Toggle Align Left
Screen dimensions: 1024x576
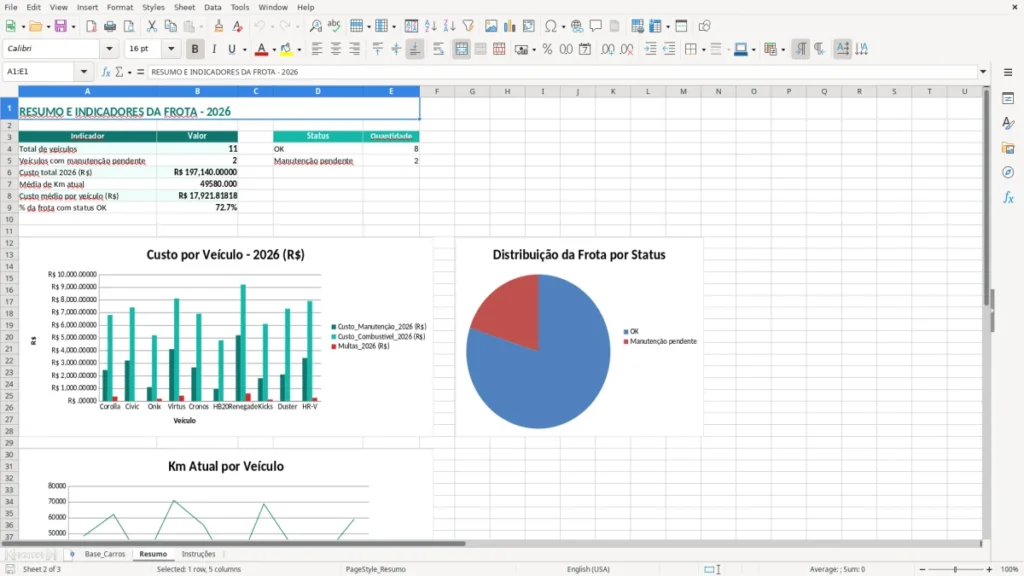pos(317,49)
